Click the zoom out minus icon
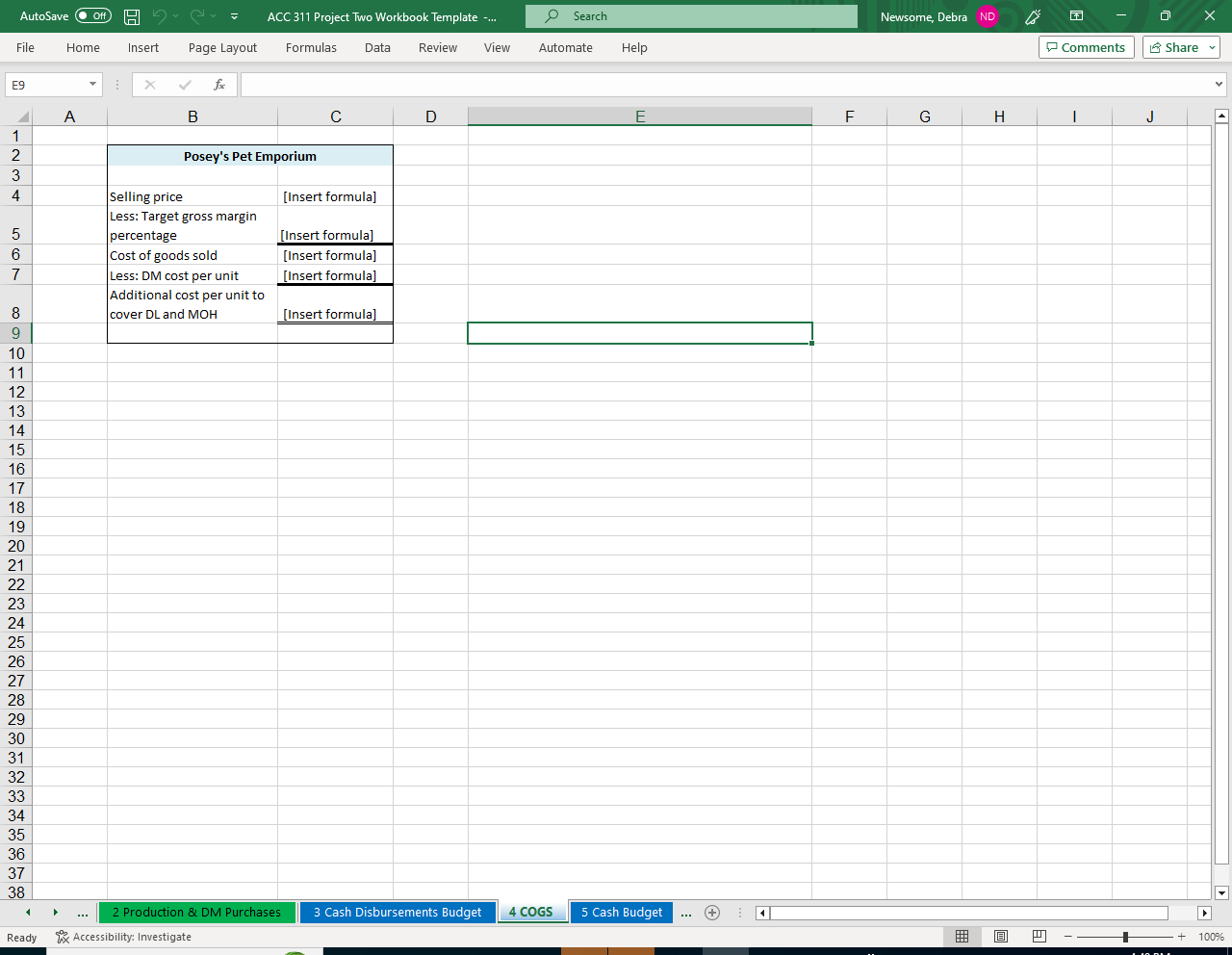Screen dimensions: 1232x955 pos(1068,937)
